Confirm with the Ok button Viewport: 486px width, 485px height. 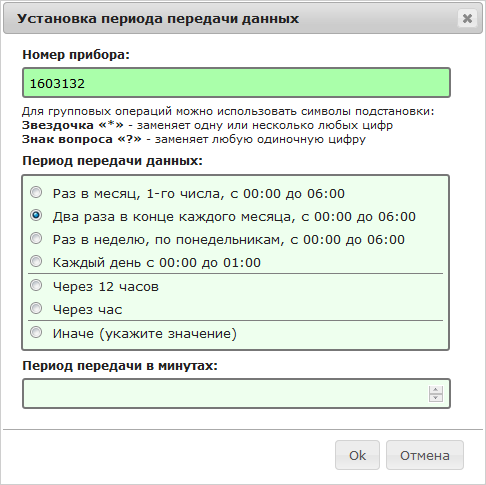(x=357, y=455)
